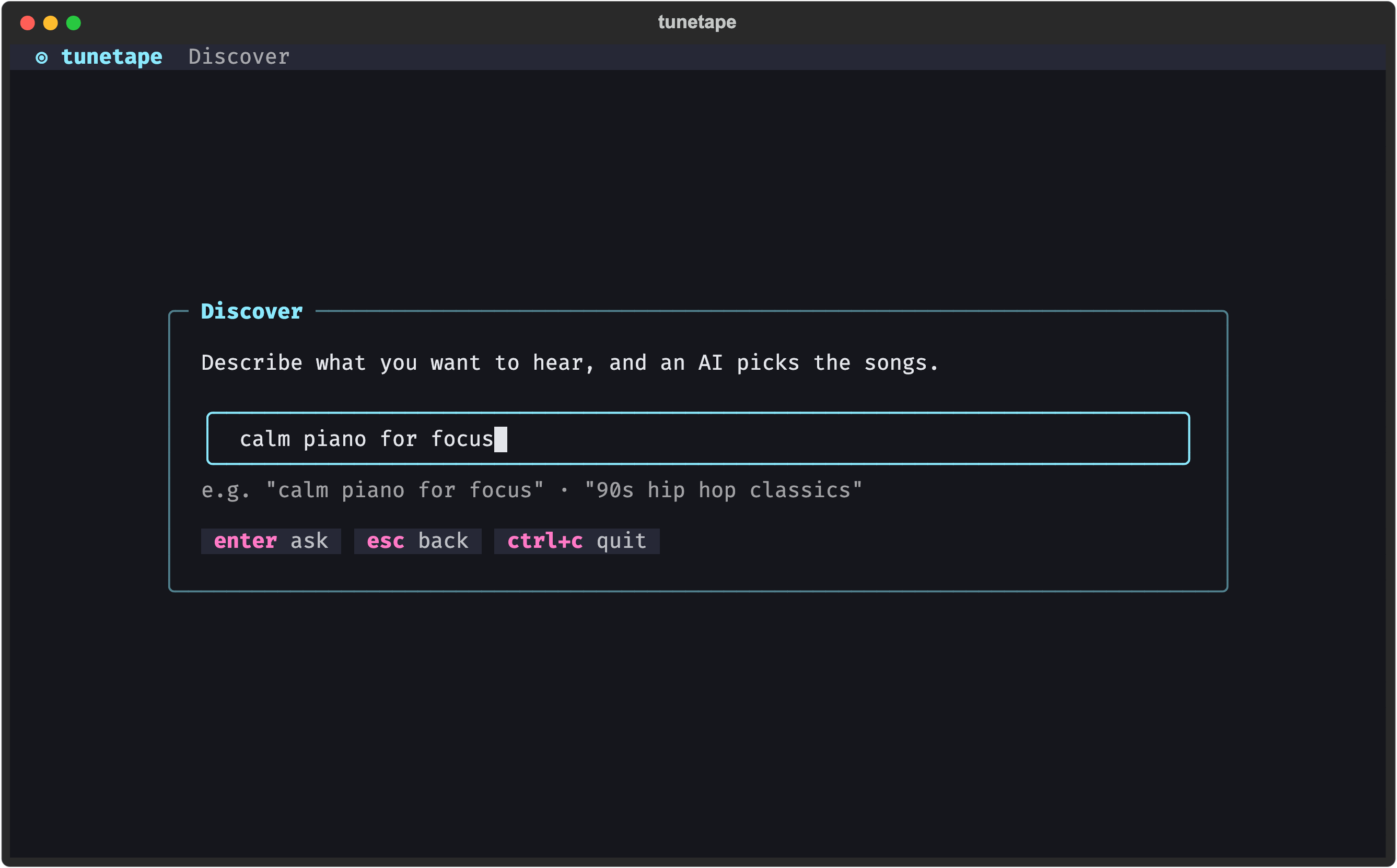Click the example "calm piano for focus" hint
Image resolution: width=1397 pixels, height=868 pixels.
405,490
